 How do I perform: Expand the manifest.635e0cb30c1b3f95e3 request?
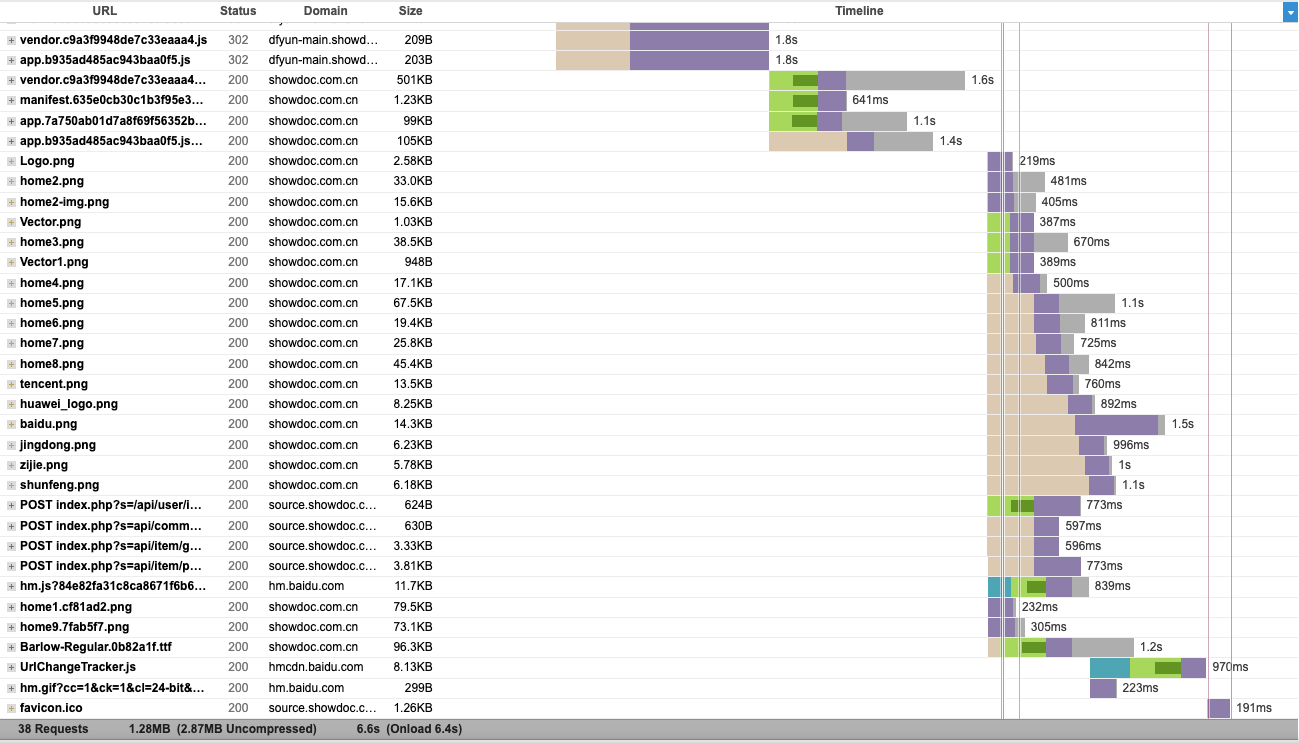click(x=9, y=100)
